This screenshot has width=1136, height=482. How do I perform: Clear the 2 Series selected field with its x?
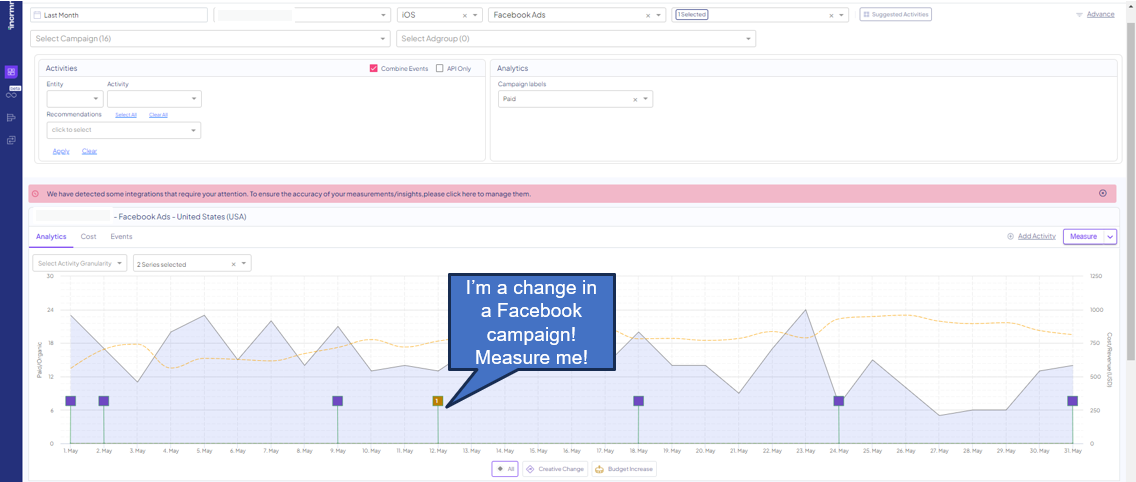tap(233, 265)
